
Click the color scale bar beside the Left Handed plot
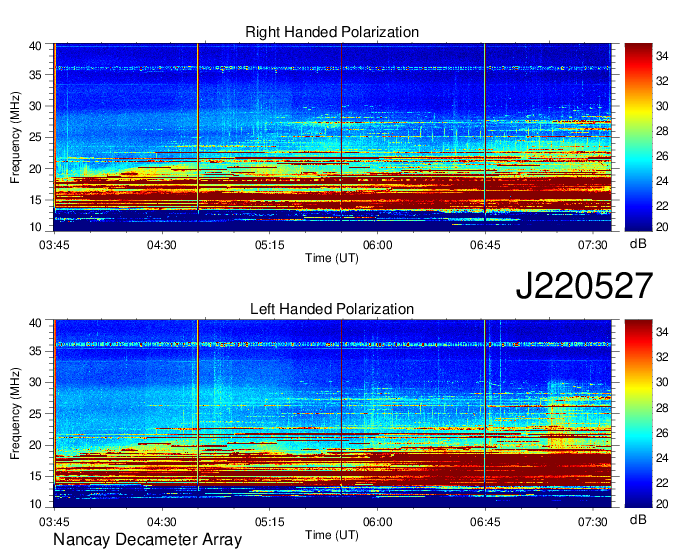tap(638, 414)
